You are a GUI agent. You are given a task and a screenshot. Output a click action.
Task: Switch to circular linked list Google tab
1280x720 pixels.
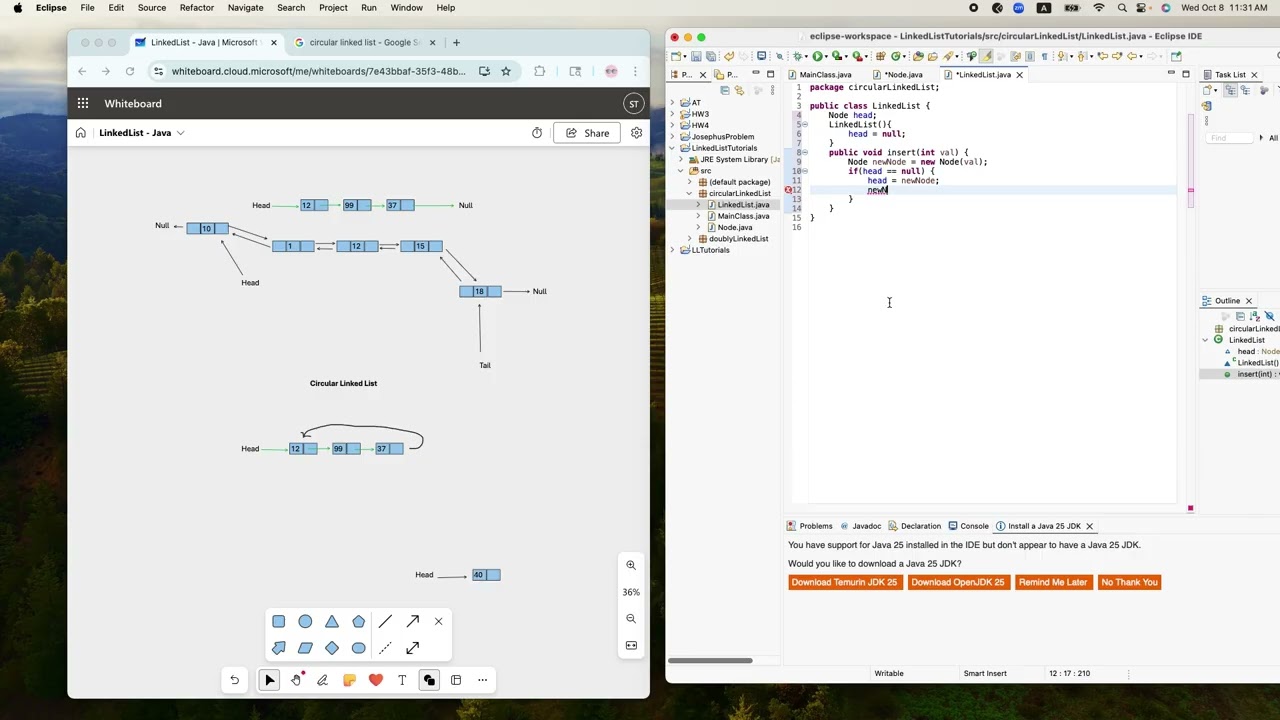point(364,42)
